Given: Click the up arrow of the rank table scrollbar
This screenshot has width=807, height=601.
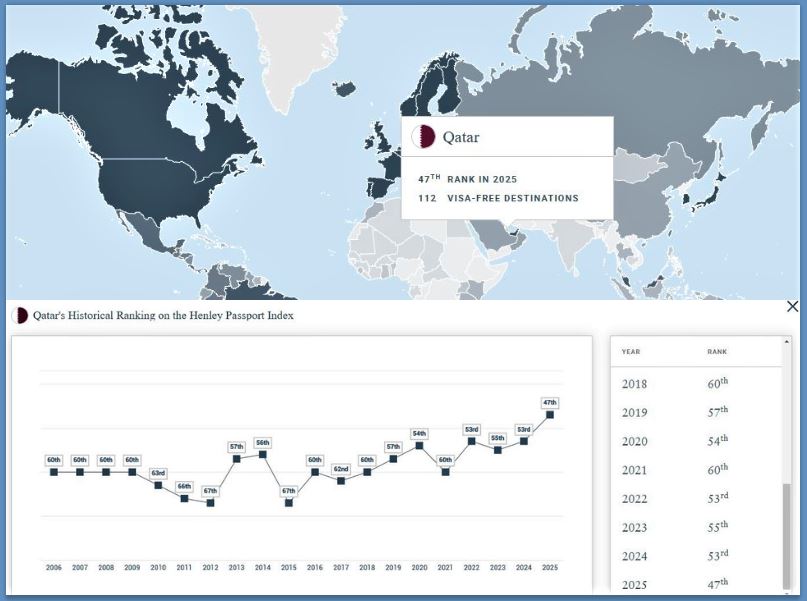Looking at the screenshot, I should coord(786,341).
